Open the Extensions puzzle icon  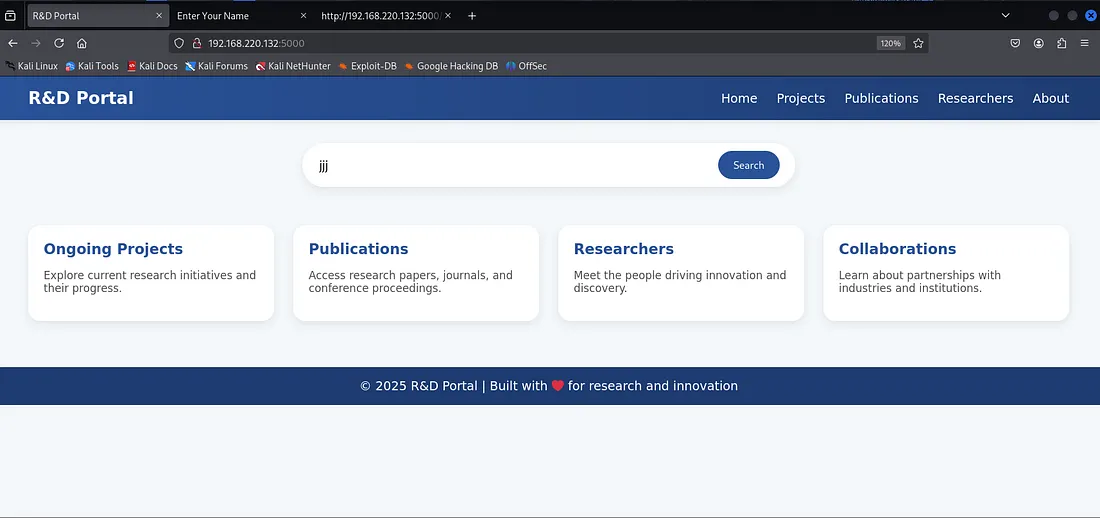point(1062,43)
